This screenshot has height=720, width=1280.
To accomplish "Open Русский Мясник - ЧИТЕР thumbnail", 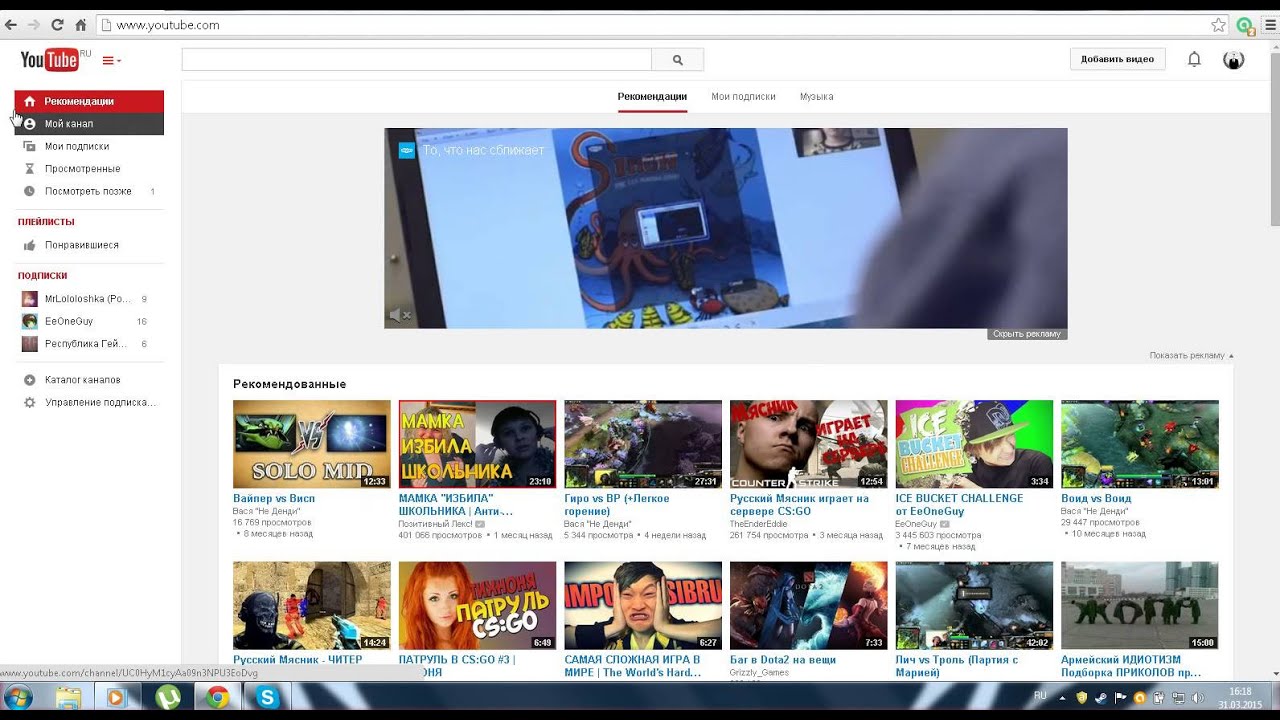I will pyautogui.click(x=312, y=606).
